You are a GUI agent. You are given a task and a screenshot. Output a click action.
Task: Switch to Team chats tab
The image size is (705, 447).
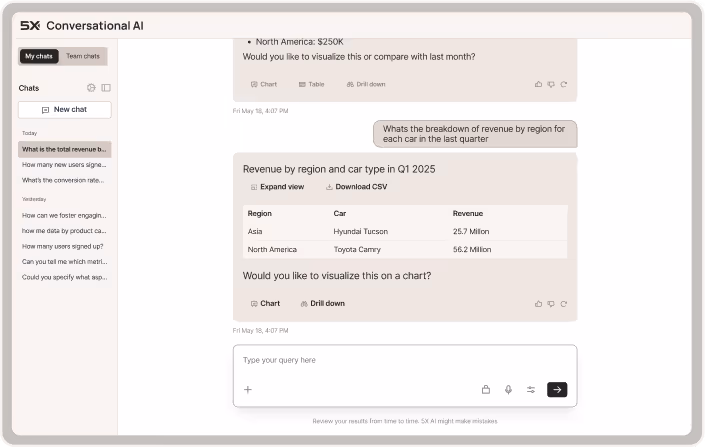click(83, 56)
